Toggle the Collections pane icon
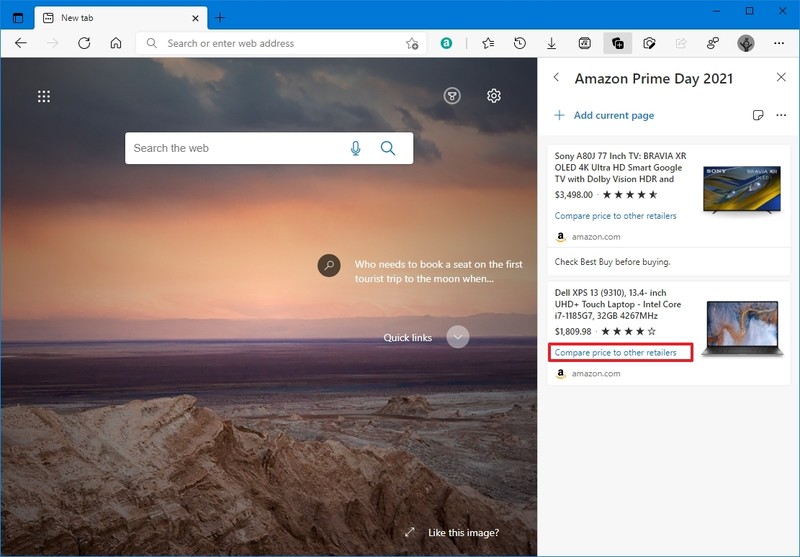Screen dimensions: 800x557 point(617,43)
